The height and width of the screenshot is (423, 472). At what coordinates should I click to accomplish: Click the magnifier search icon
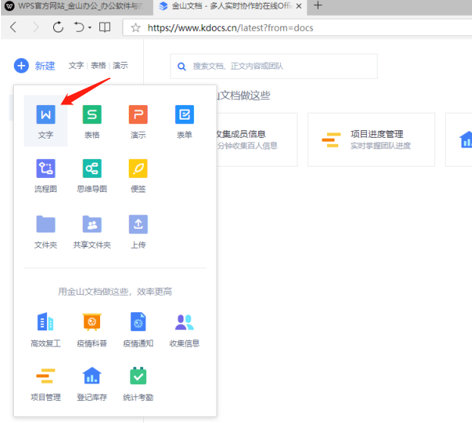pos(182,66)
